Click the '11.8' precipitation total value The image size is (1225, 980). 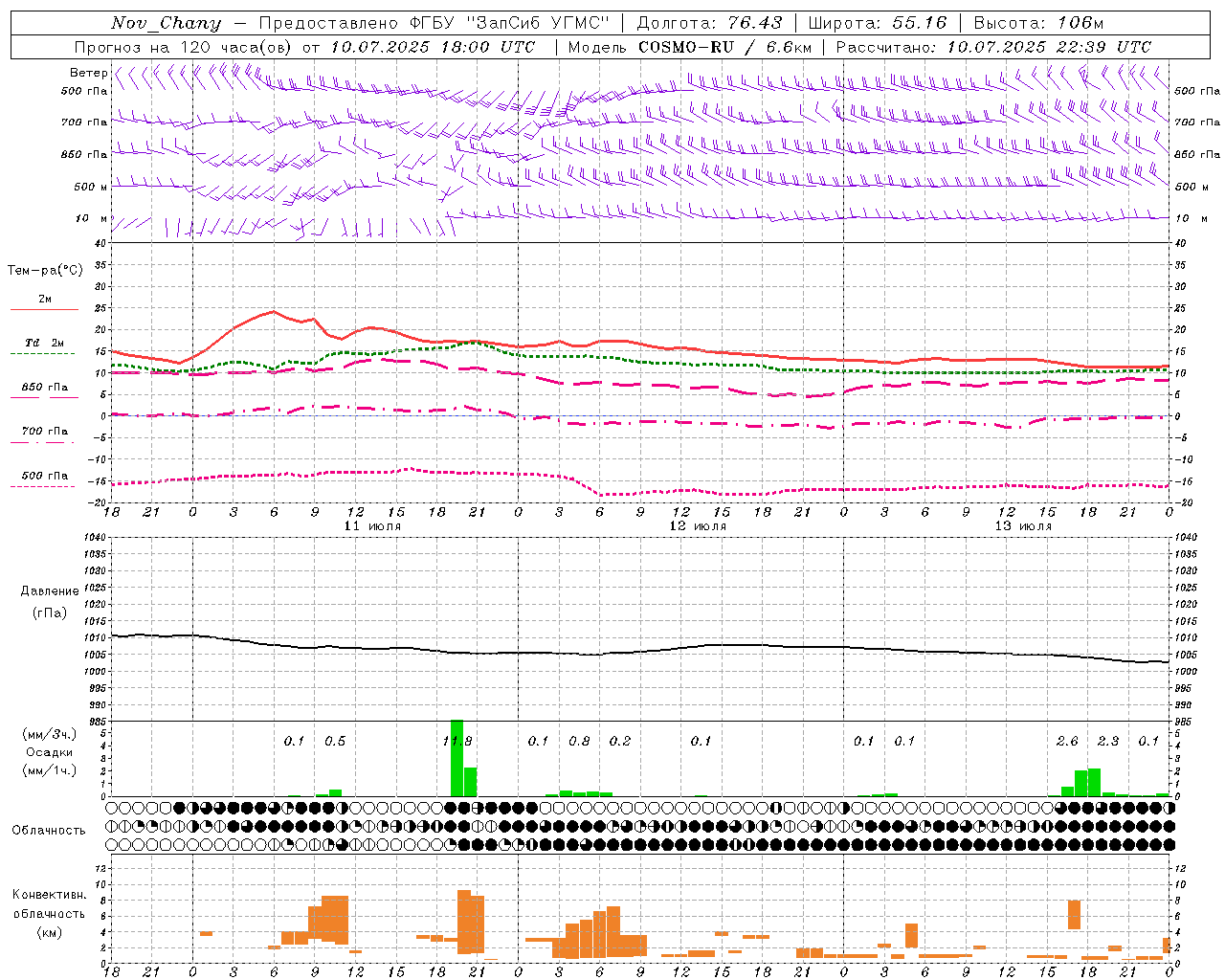pos(457,742)
